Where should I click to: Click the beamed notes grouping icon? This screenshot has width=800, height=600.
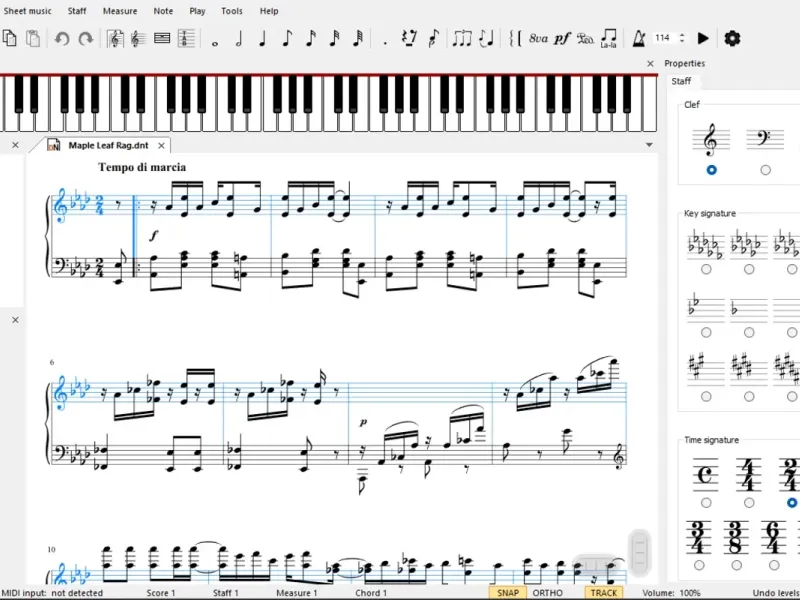[462, 39]
